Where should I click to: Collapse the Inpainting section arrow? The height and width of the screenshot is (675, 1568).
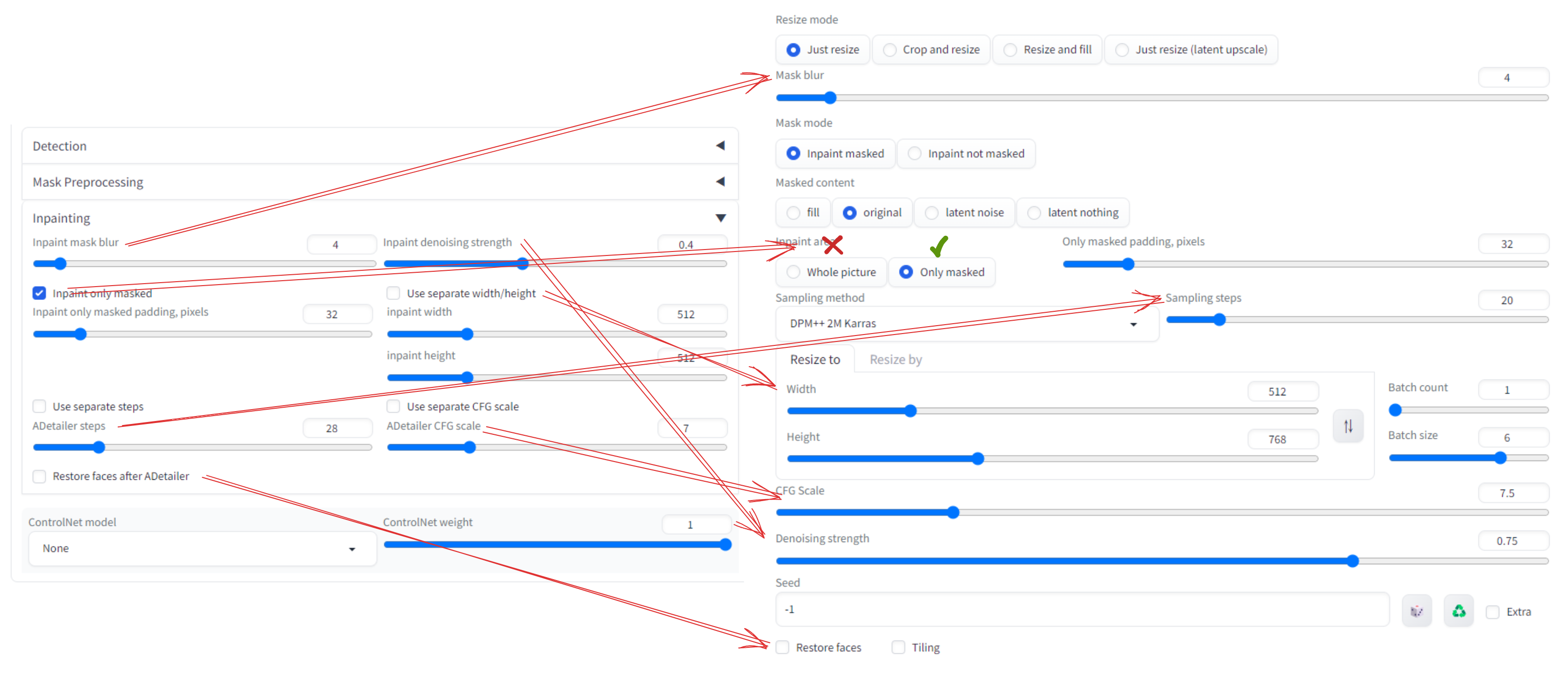tap(720, 218)
